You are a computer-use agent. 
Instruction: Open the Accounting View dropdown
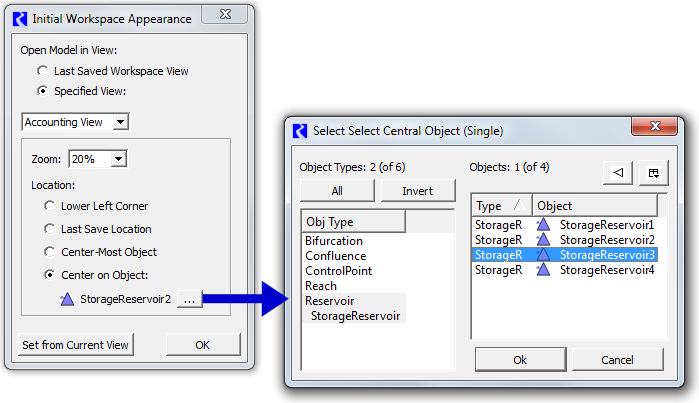[x=75, y=122]
